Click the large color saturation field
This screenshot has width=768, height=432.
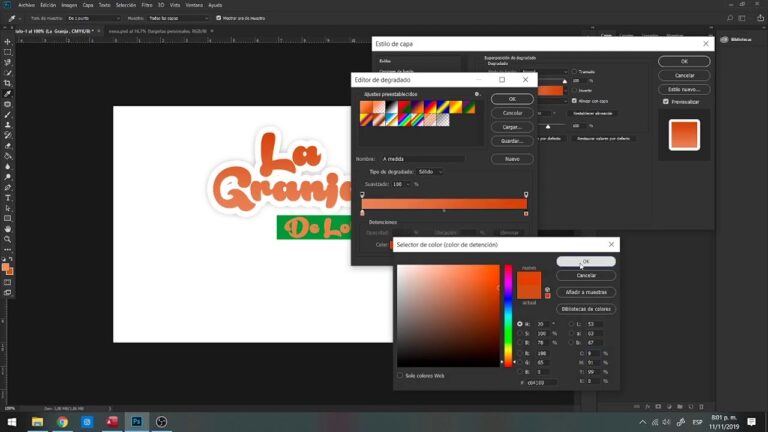click(448, 315)
